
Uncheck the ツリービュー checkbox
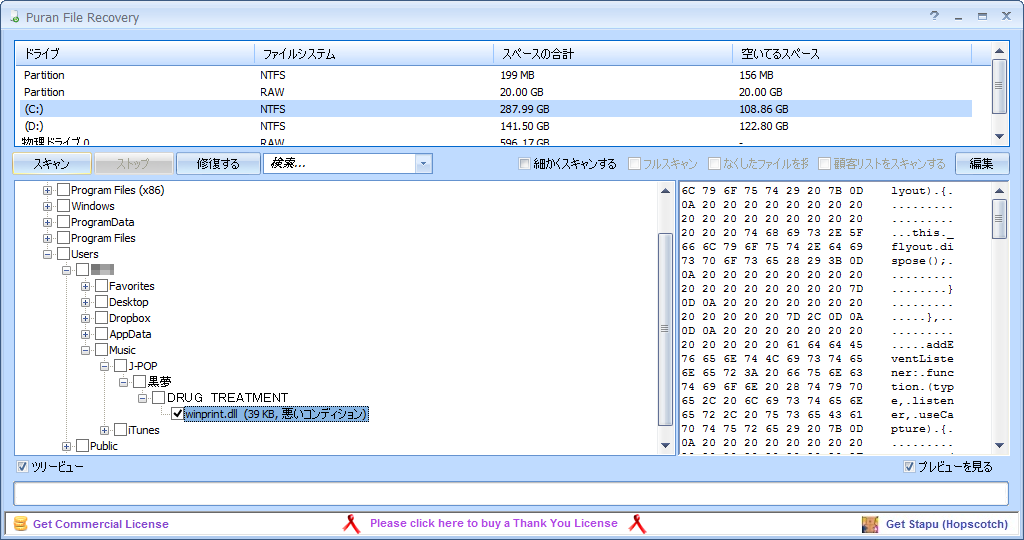coord(23,467)
